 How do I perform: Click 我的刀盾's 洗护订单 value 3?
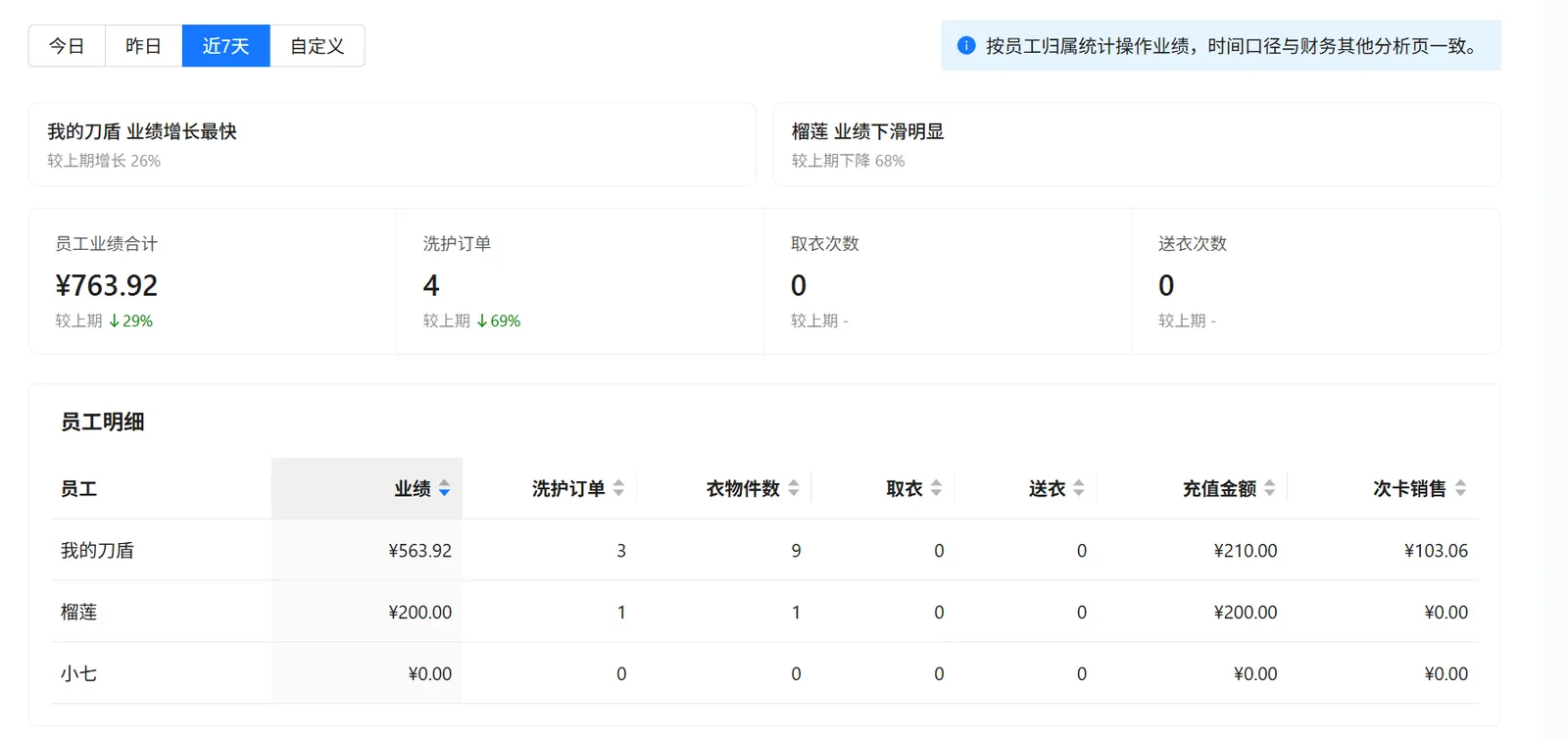[x=621, y=551]
